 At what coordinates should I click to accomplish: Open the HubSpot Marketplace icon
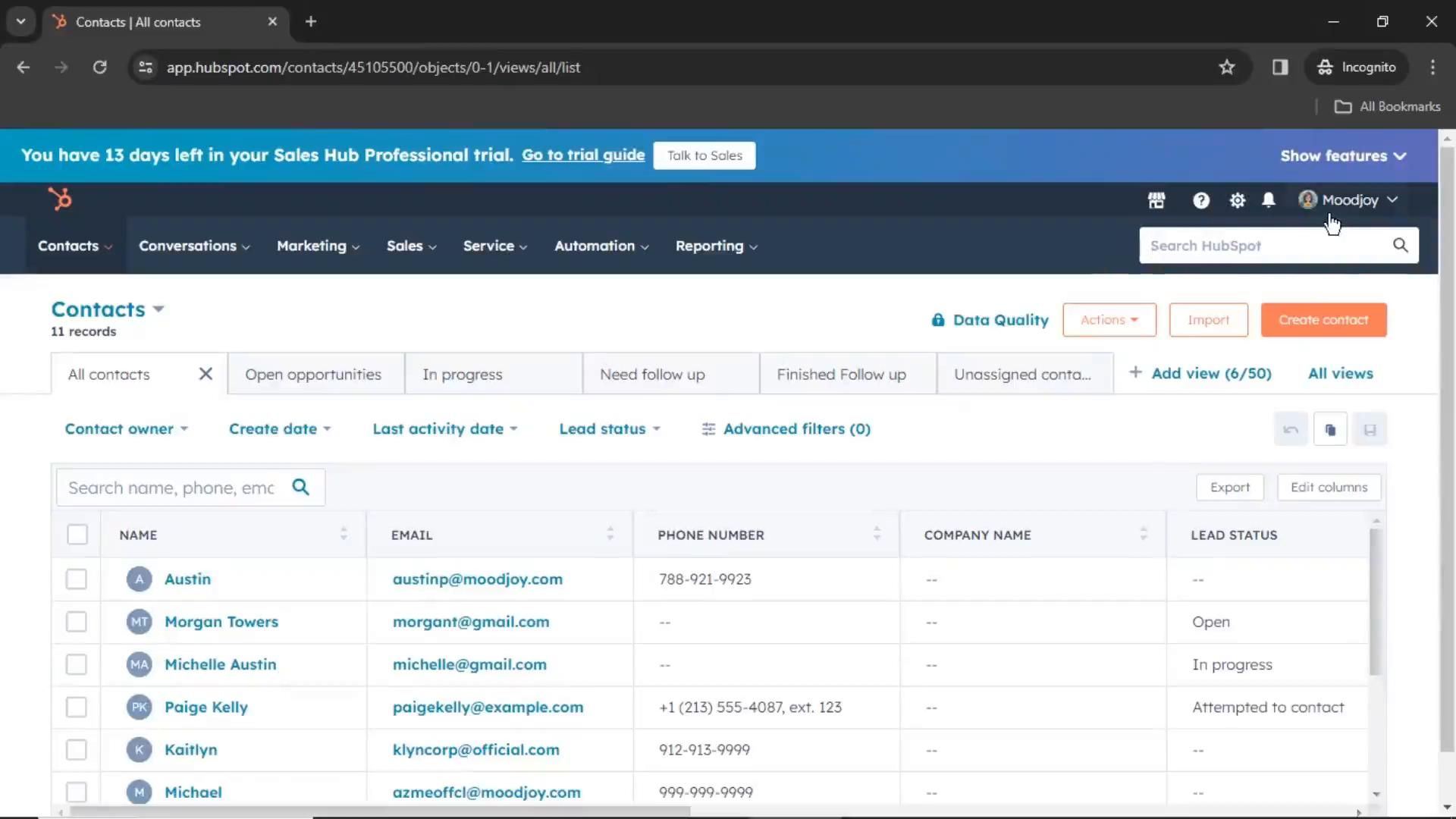coord(1156,200)
